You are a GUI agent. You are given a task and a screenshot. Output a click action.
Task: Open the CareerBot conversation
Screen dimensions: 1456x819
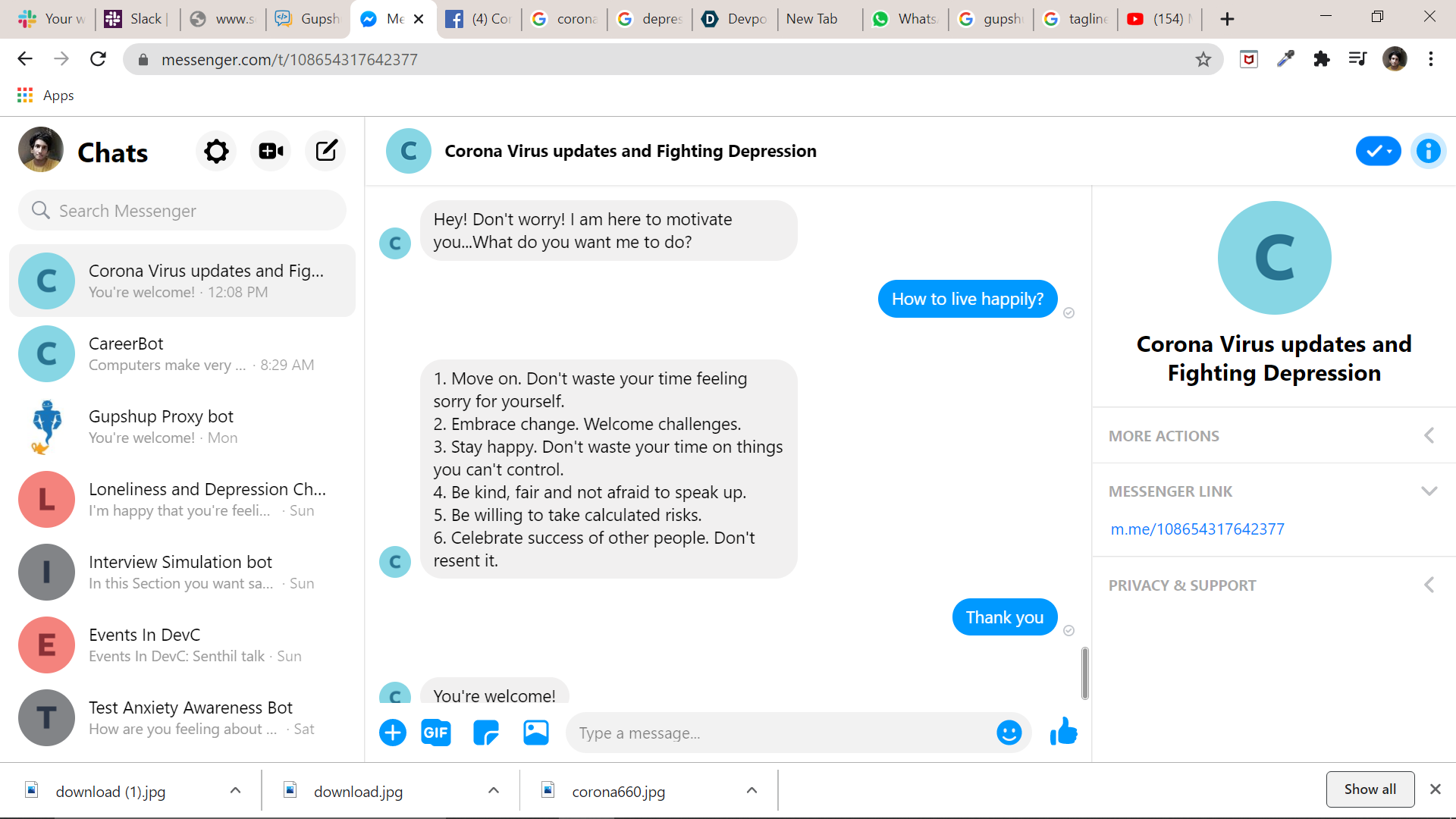click(x=182, y=354)
